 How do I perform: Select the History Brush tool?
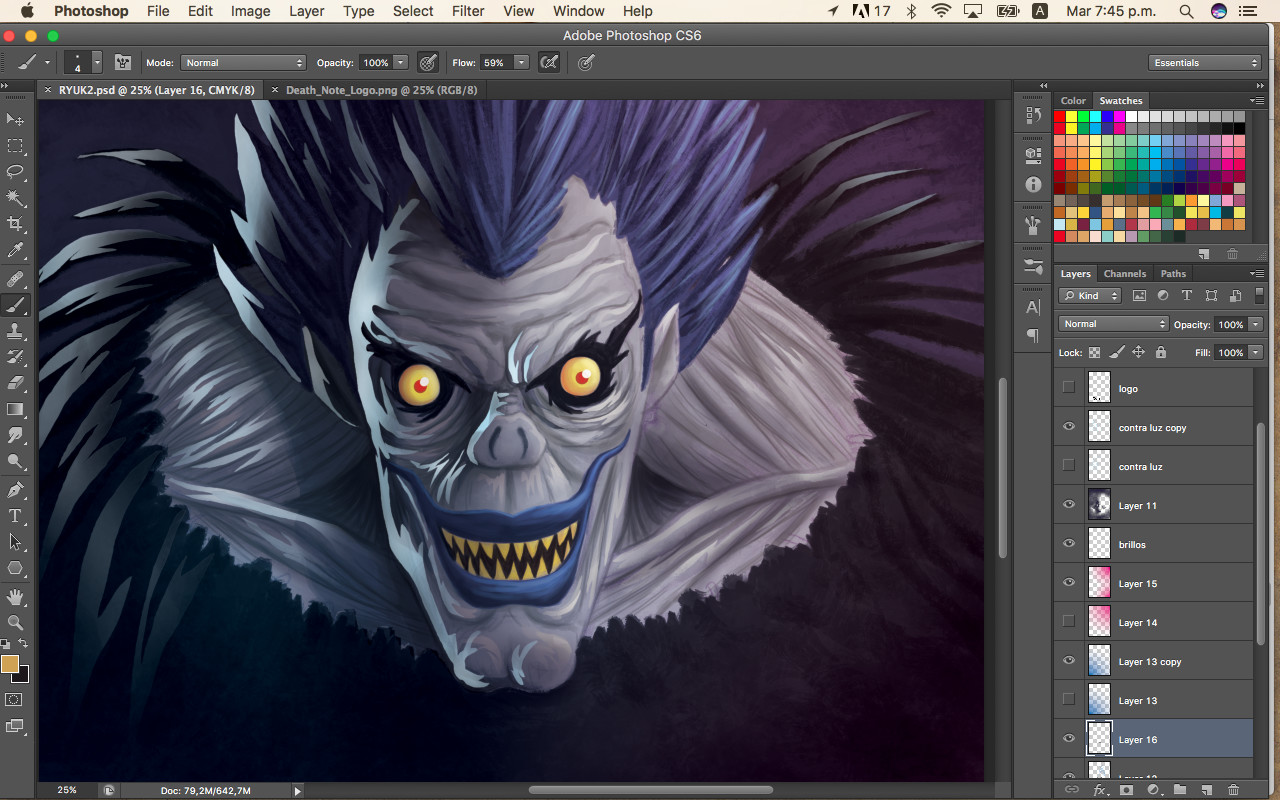15,357
